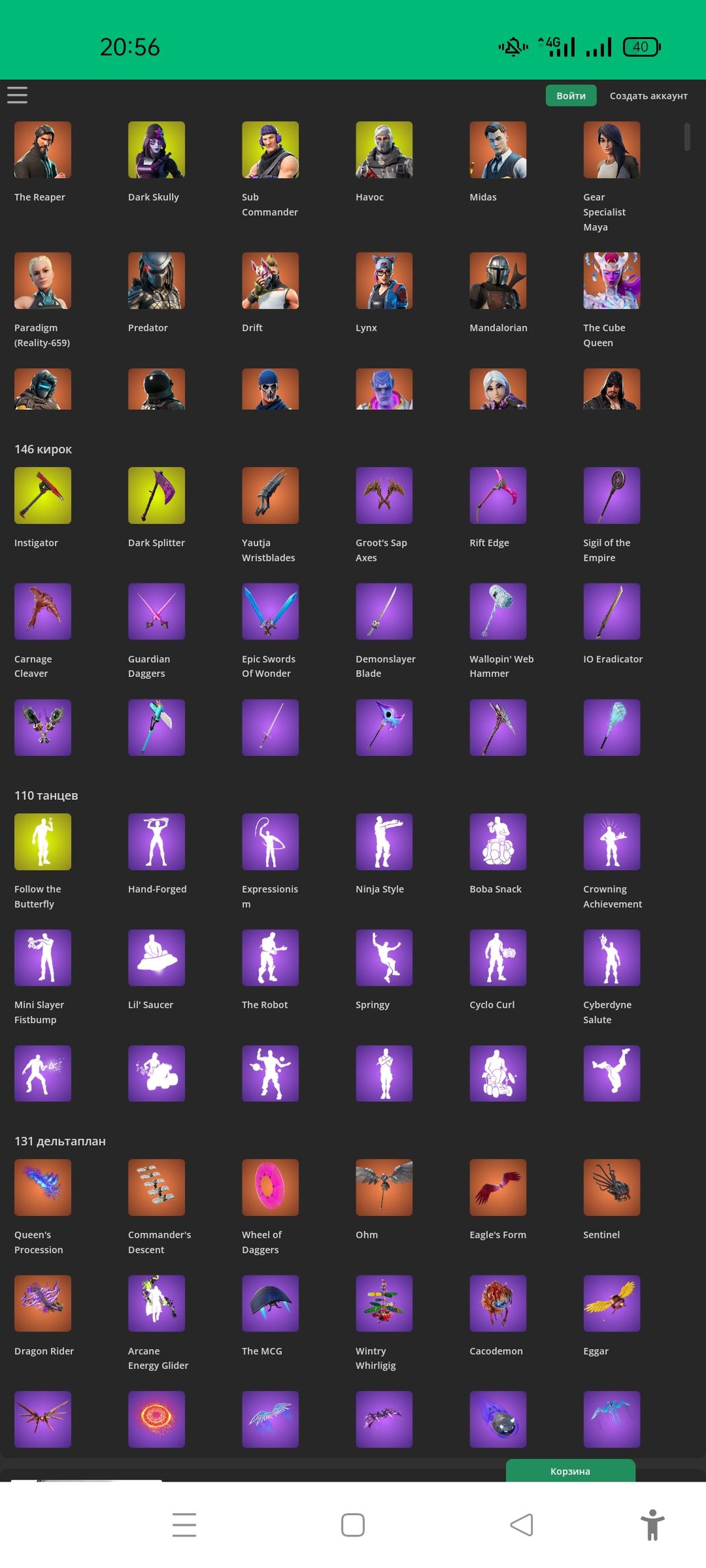The height and width of the screenshot is (1568, 706).
Task: Select the Ohm glider icon
Action: tap(384, 1188)
